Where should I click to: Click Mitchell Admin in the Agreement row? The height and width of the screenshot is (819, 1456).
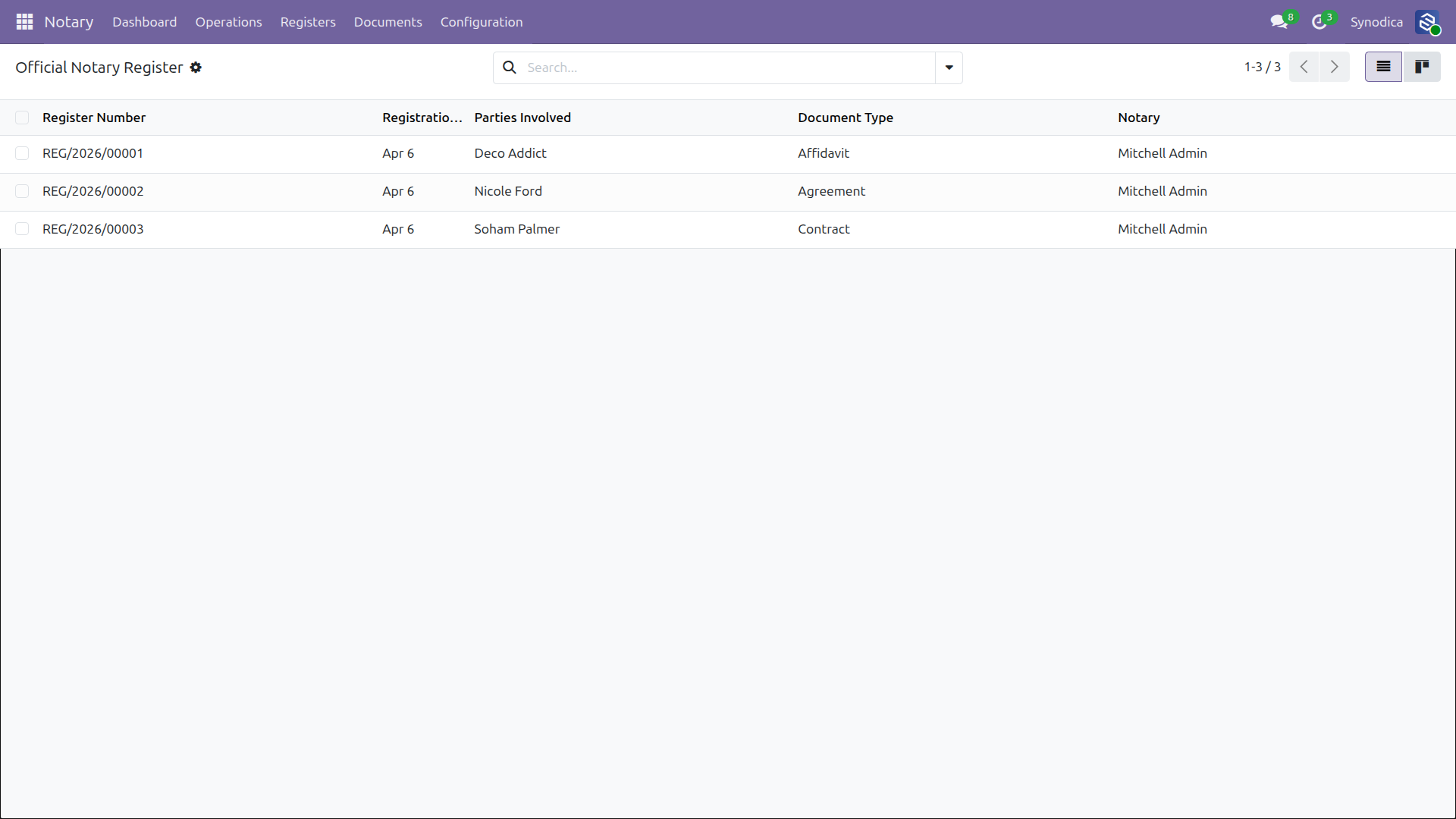[1162, 191]
